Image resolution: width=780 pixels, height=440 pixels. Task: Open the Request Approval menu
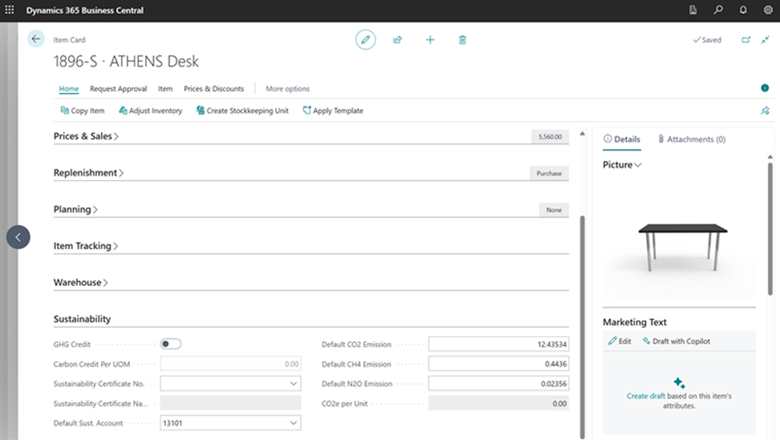point(118,88)
